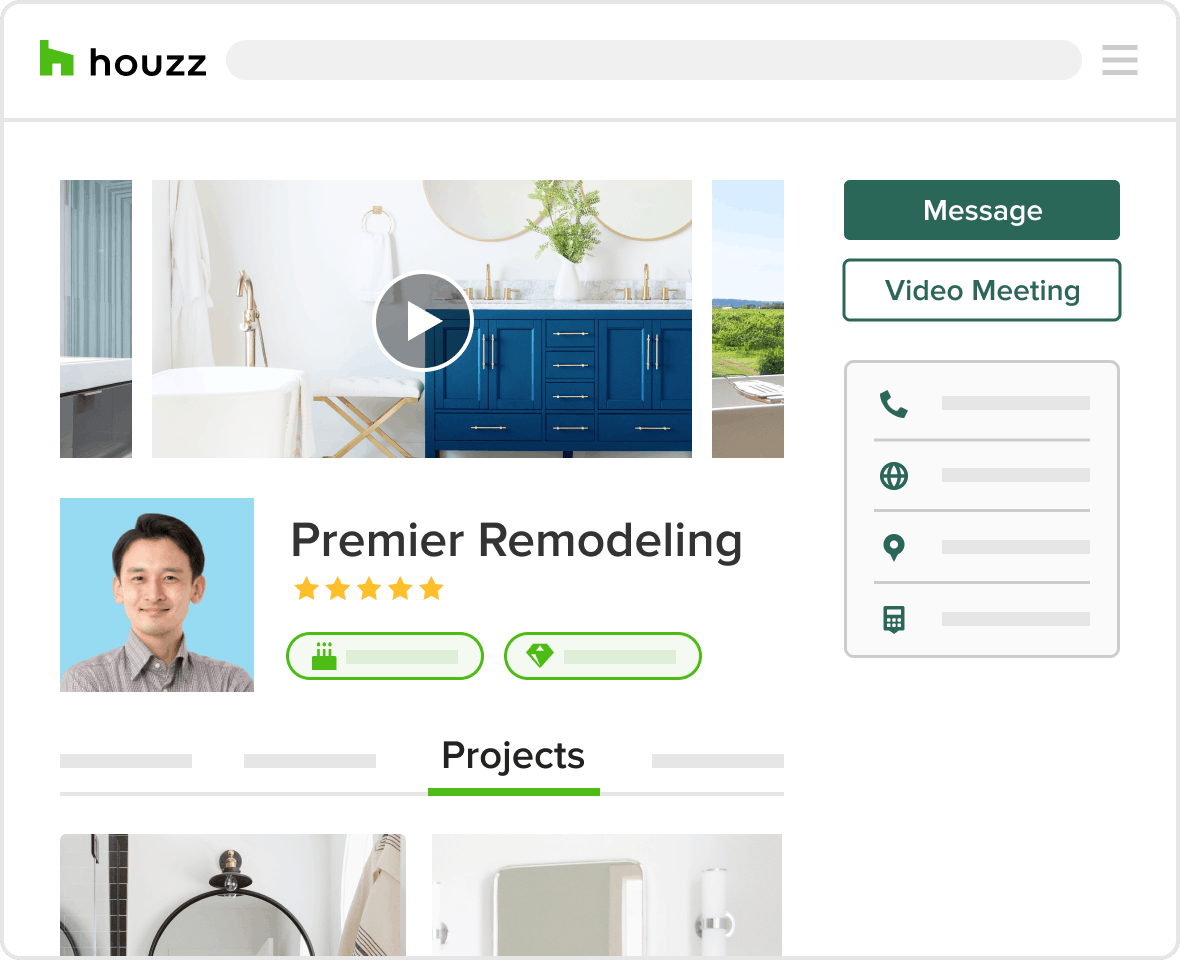
Task: Select the location pin icon
Action: point(893,547)
